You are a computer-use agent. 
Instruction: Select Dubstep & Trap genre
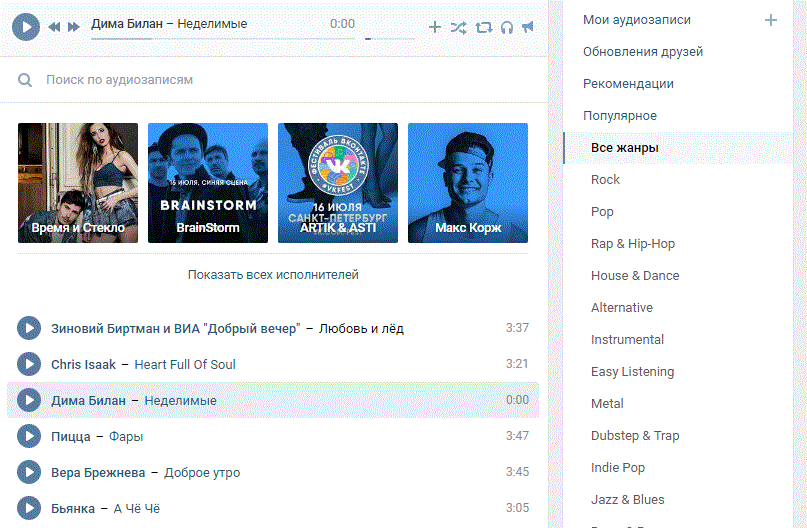tap(635, 435)
